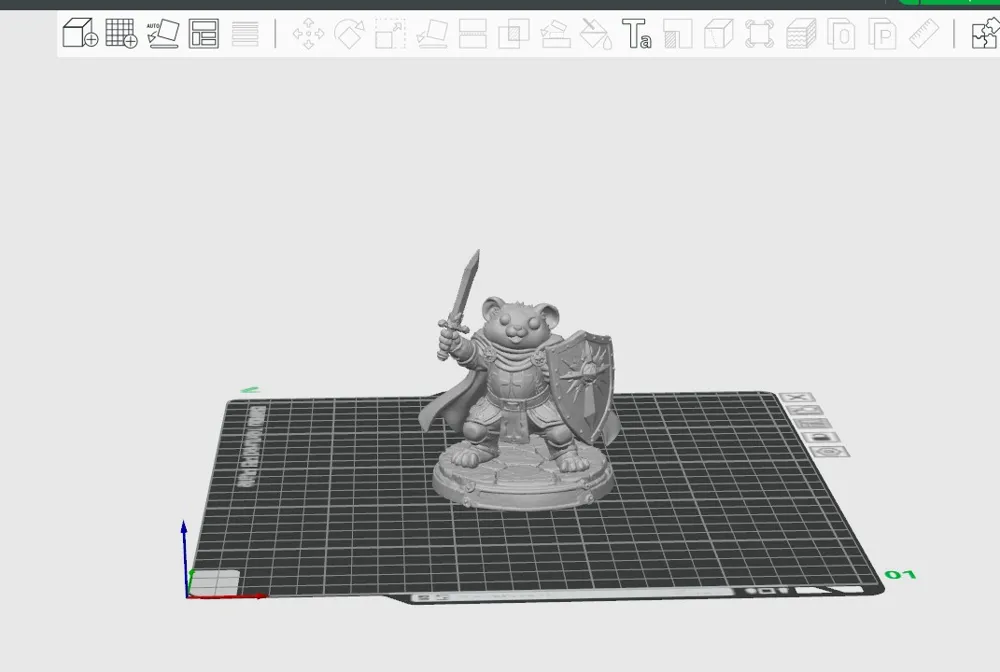Open the plate settings gear icon

click(830, 451)
